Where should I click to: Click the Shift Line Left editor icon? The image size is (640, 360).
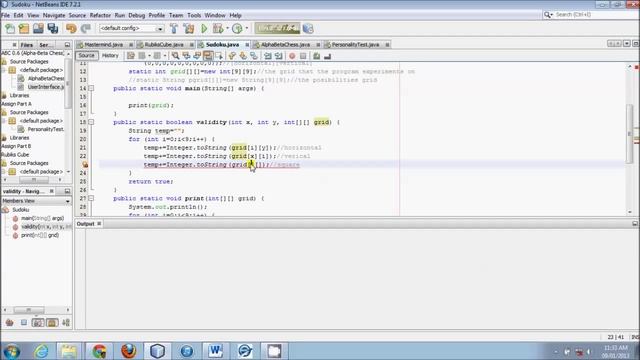(268, 56)
